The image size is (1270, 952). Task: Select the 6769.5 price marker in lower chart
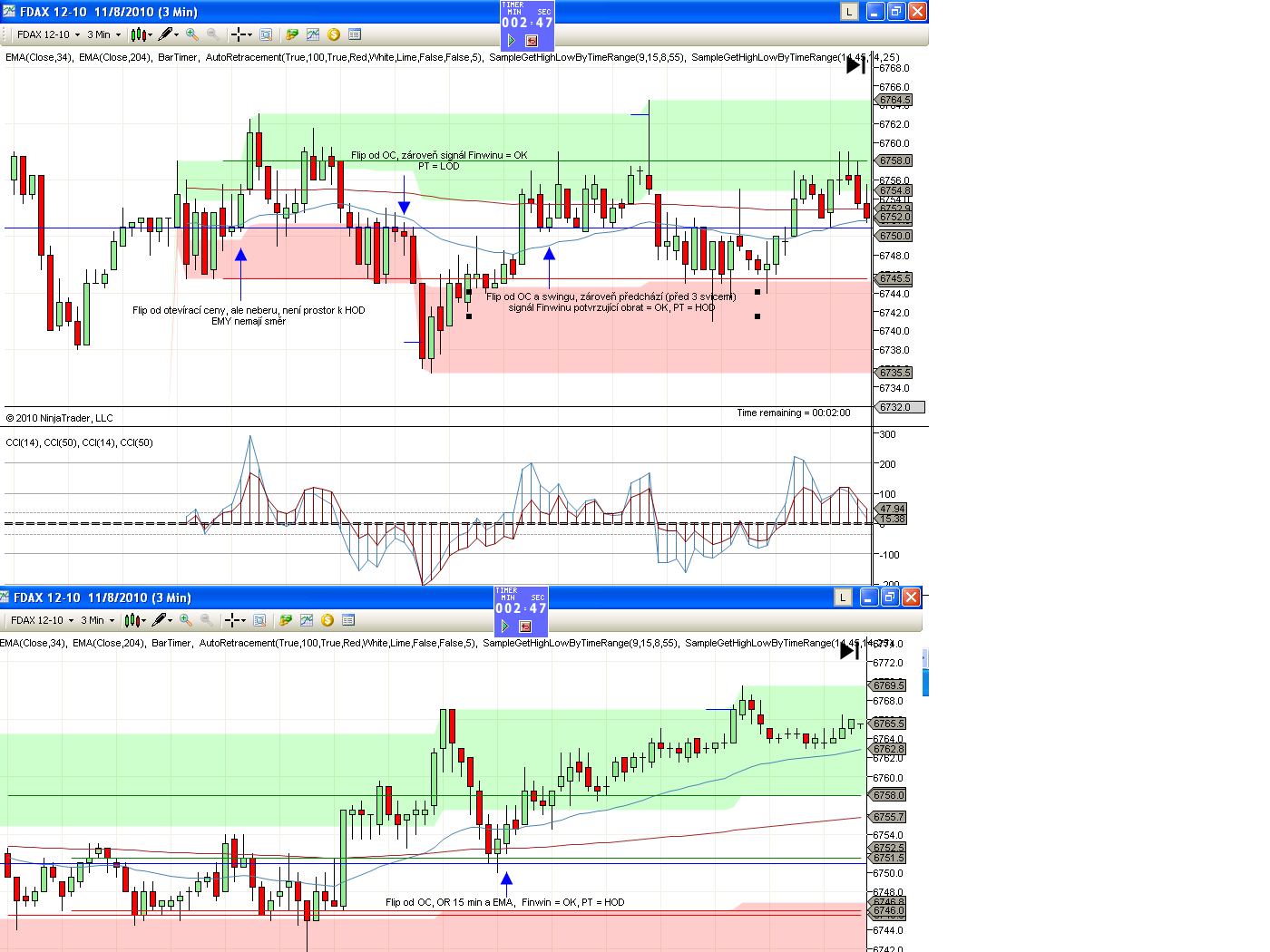[888, 685]
